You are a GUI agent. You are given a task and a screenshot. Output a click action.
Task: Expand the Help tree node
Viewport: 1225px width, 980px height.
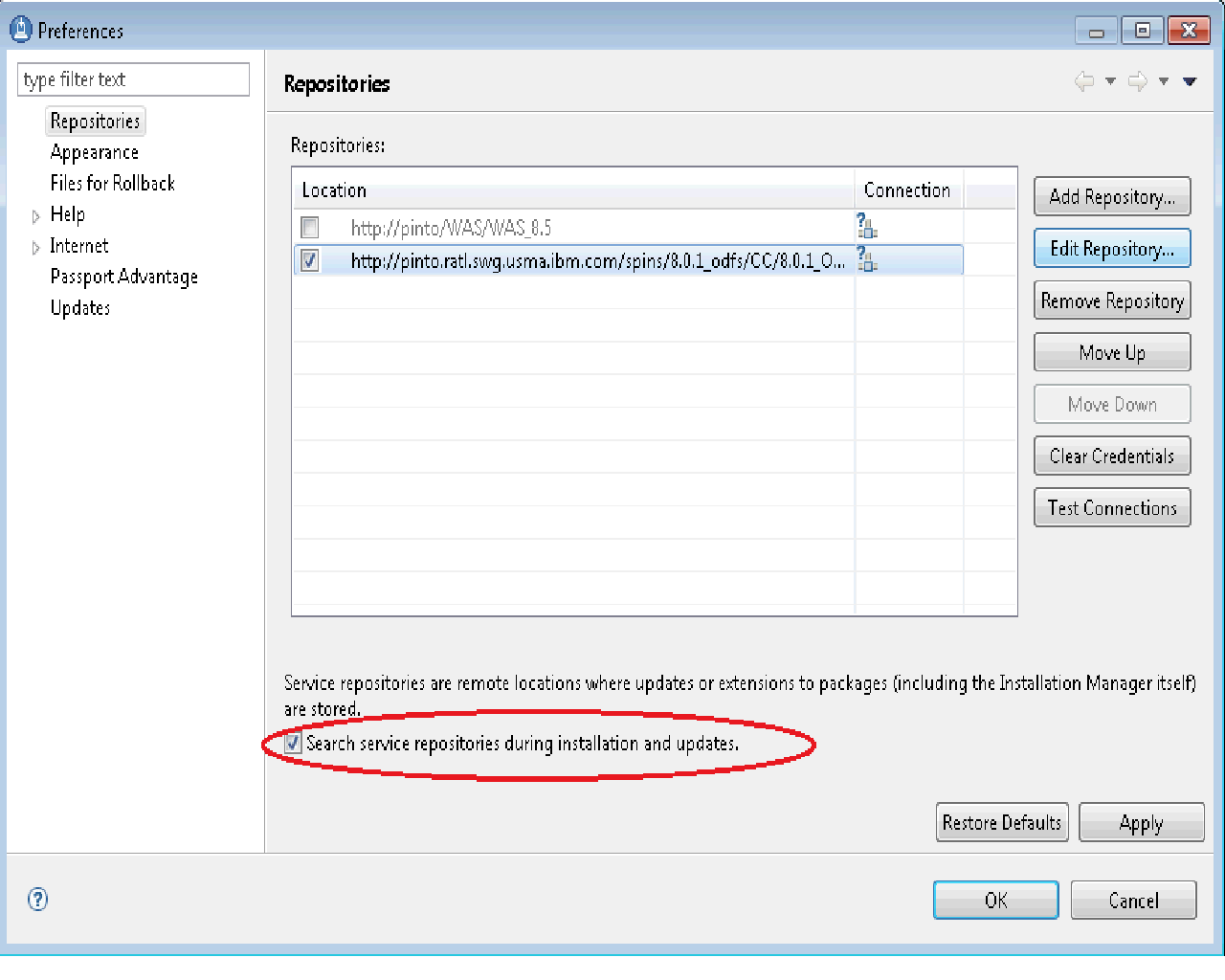tap(35, 216)
